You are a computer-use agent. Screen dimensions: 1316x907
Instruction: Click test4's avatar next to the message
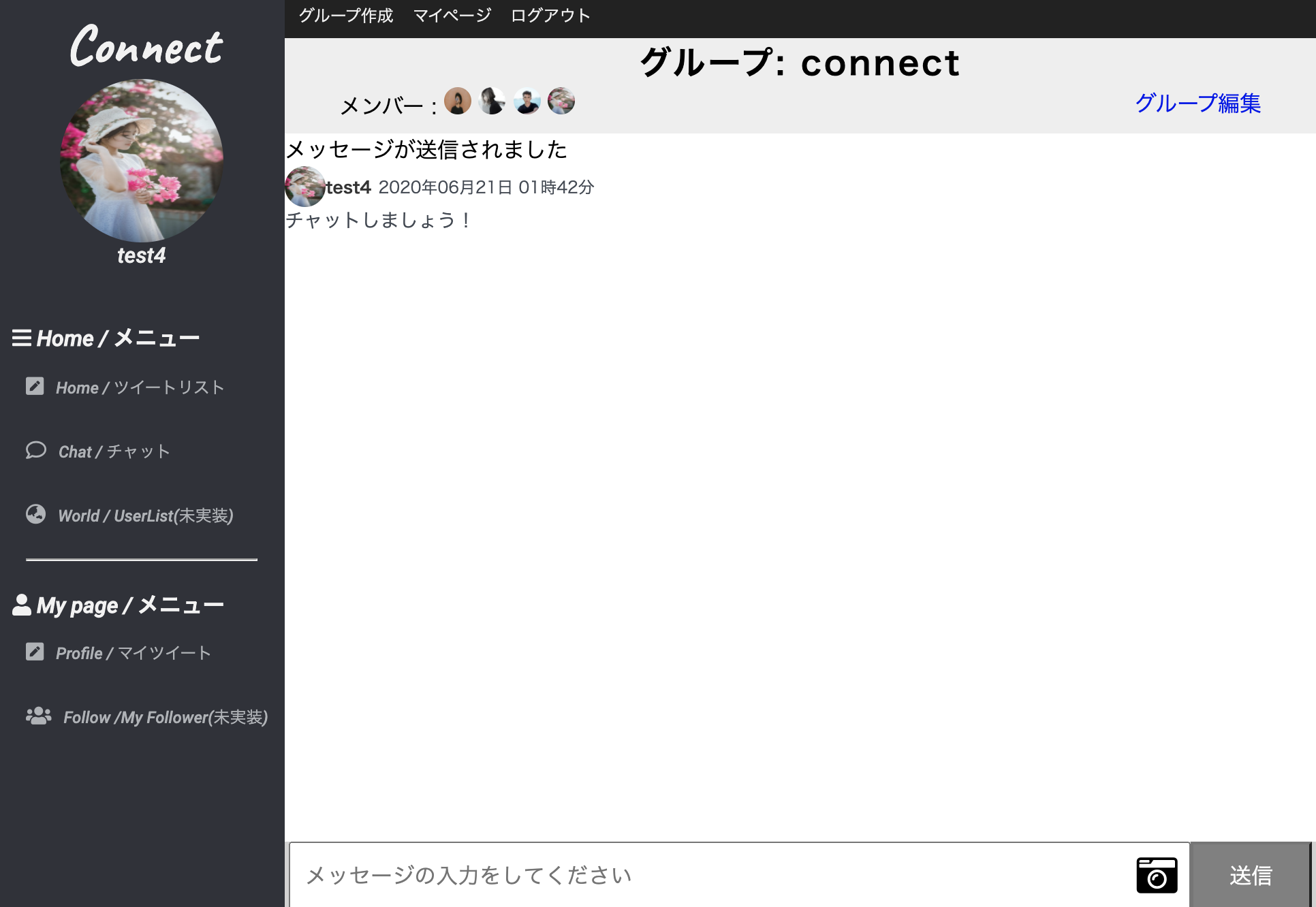tap(304, 186)
